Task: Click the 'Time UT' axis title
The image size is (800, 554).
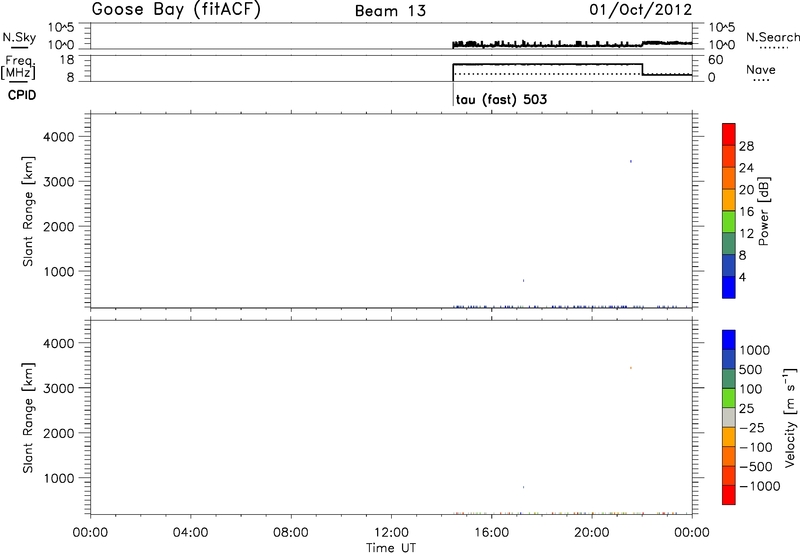Action: 391,548
